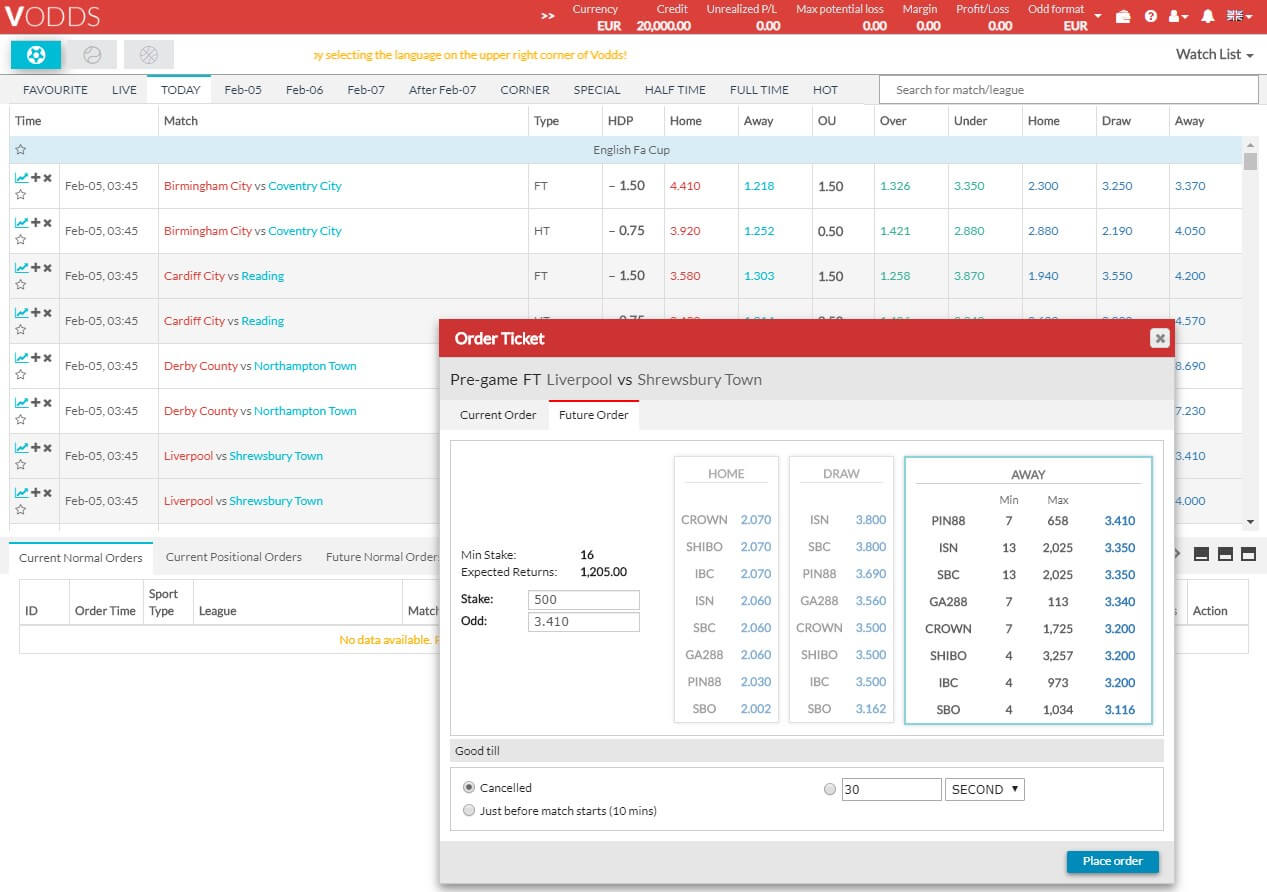The width and height of the screenshot is (1267, 892).
Task: Open the notifications bell
Action: (x=1207, y=17)
